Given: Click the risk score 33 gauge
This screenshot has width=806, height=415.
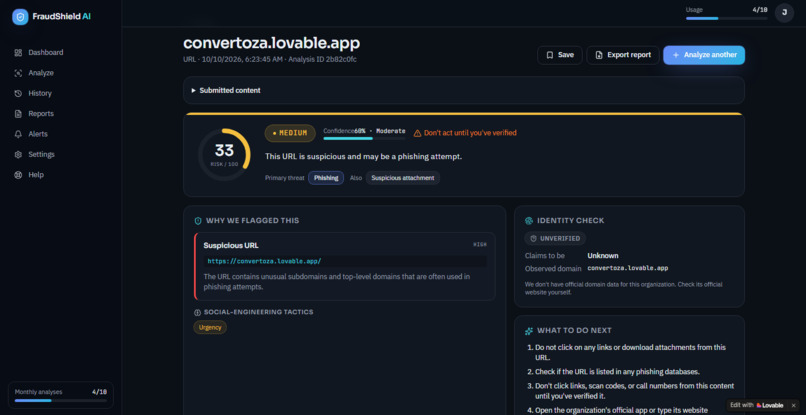Looking at the screenshot, I should [x=224, y=155].
